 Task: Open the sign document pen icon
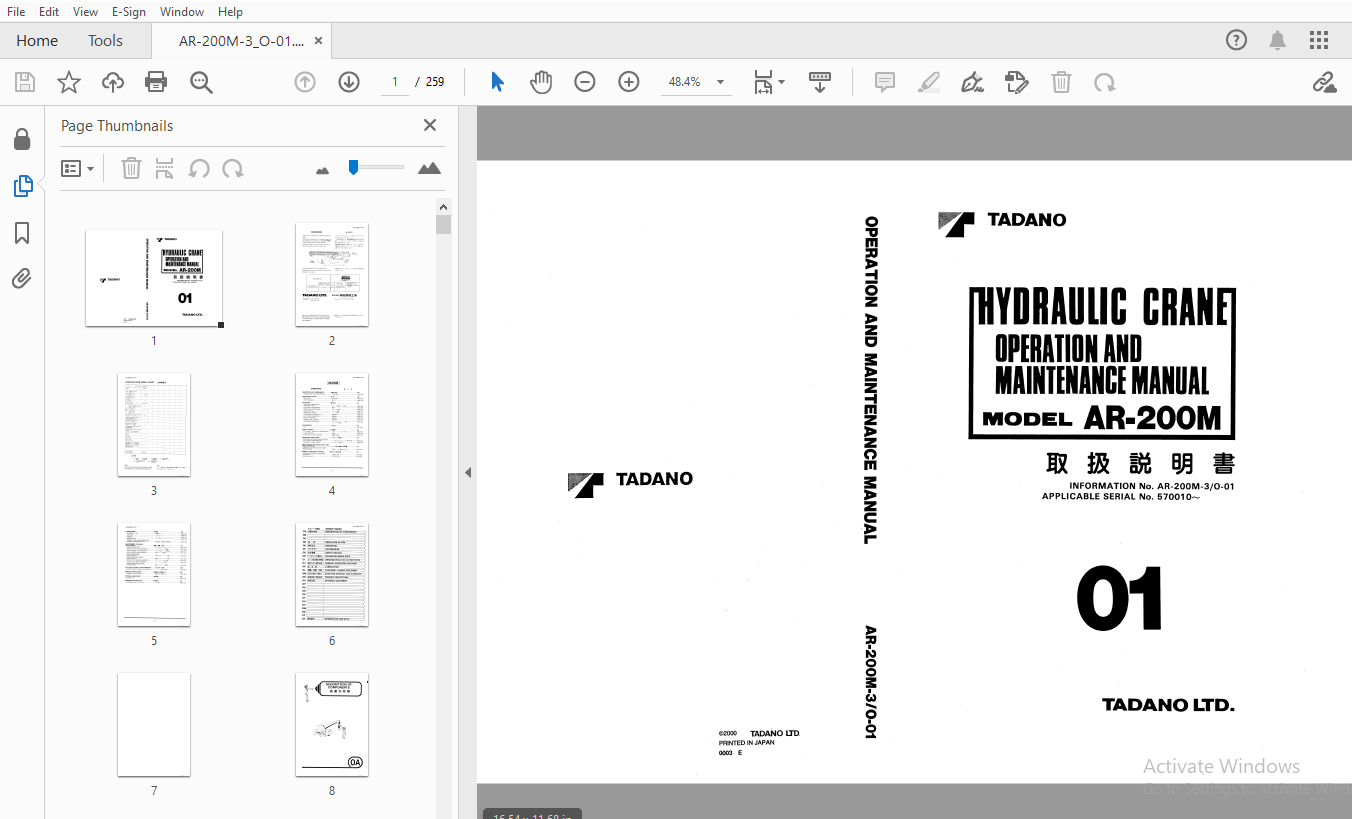pyautogui.click(x=972, y=82)
